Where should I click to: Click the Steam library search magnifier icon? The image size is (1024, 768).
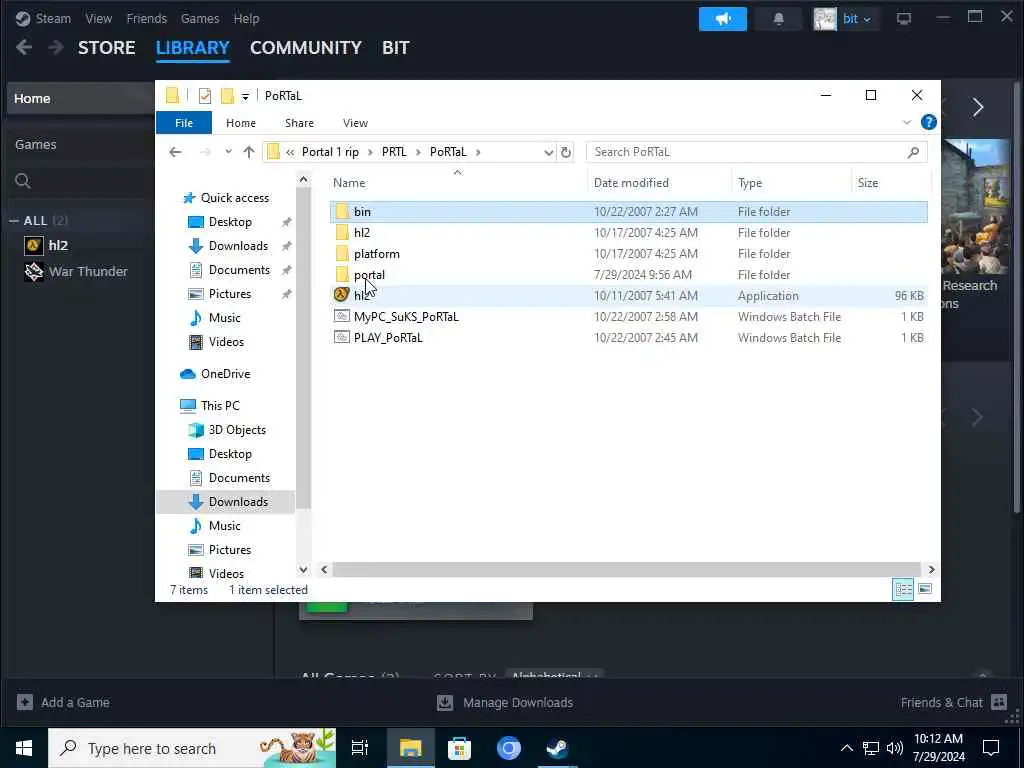pyautogui.click(x=23, y=181)
